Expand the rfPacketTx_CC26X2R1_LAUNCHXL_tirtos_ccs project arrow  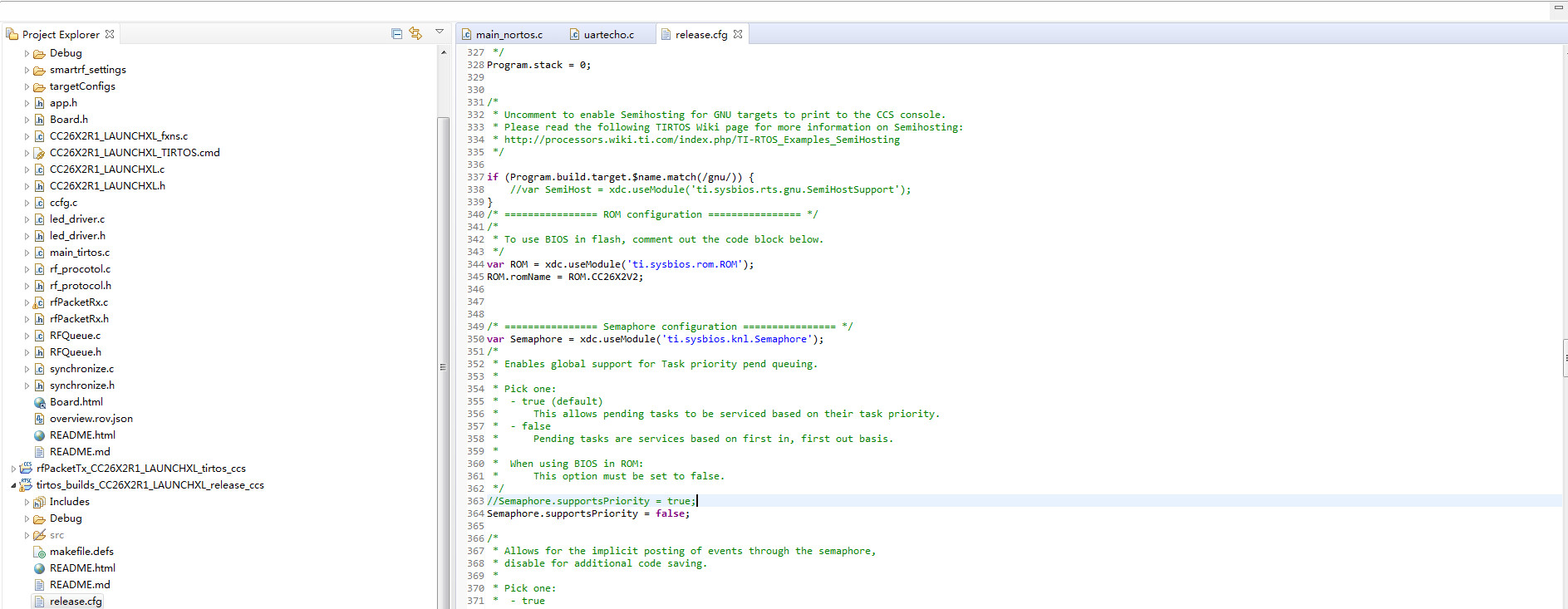click(13, 469)
